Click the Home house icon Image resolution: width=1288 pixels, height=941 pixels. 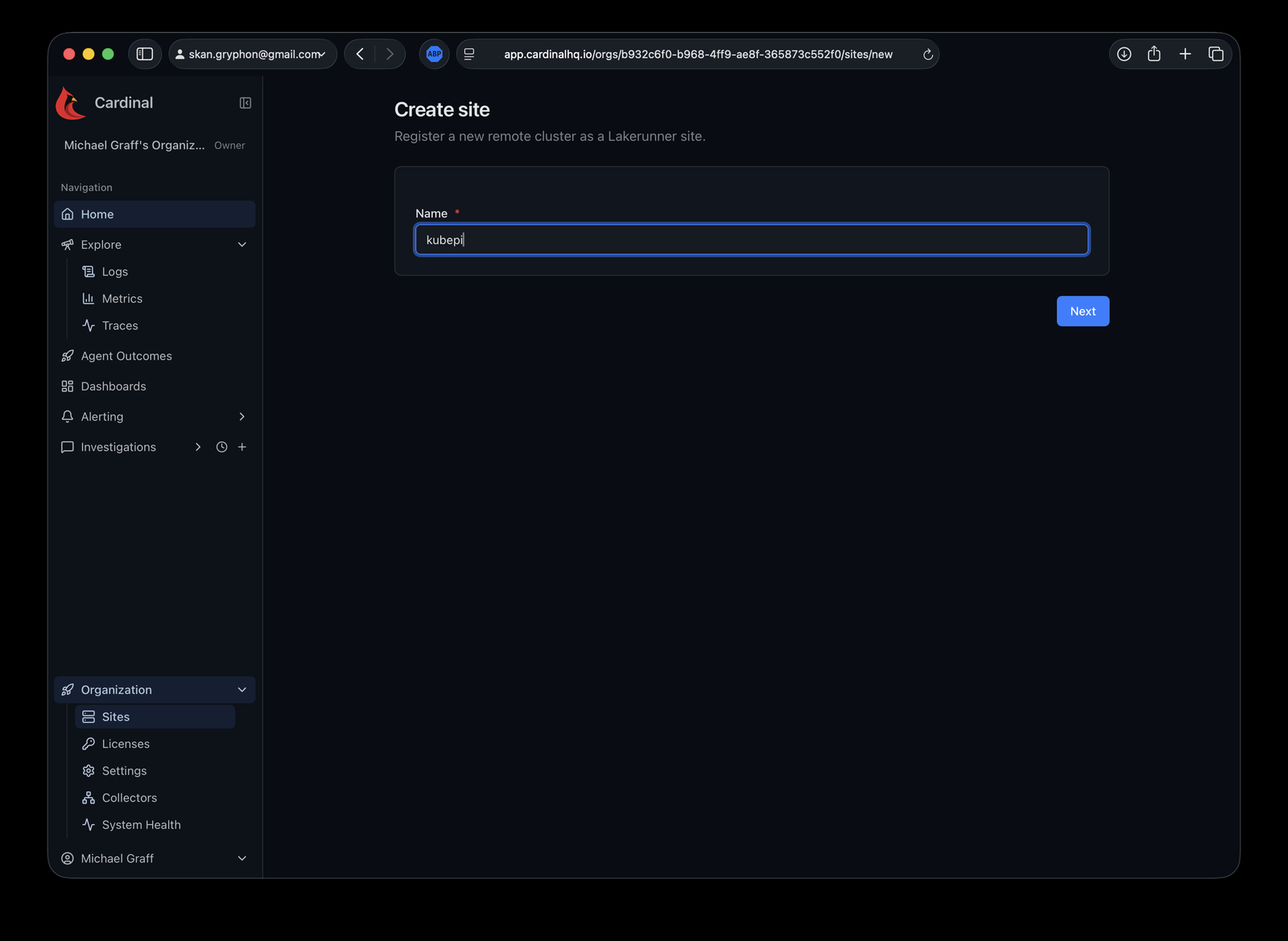(68, 214)
